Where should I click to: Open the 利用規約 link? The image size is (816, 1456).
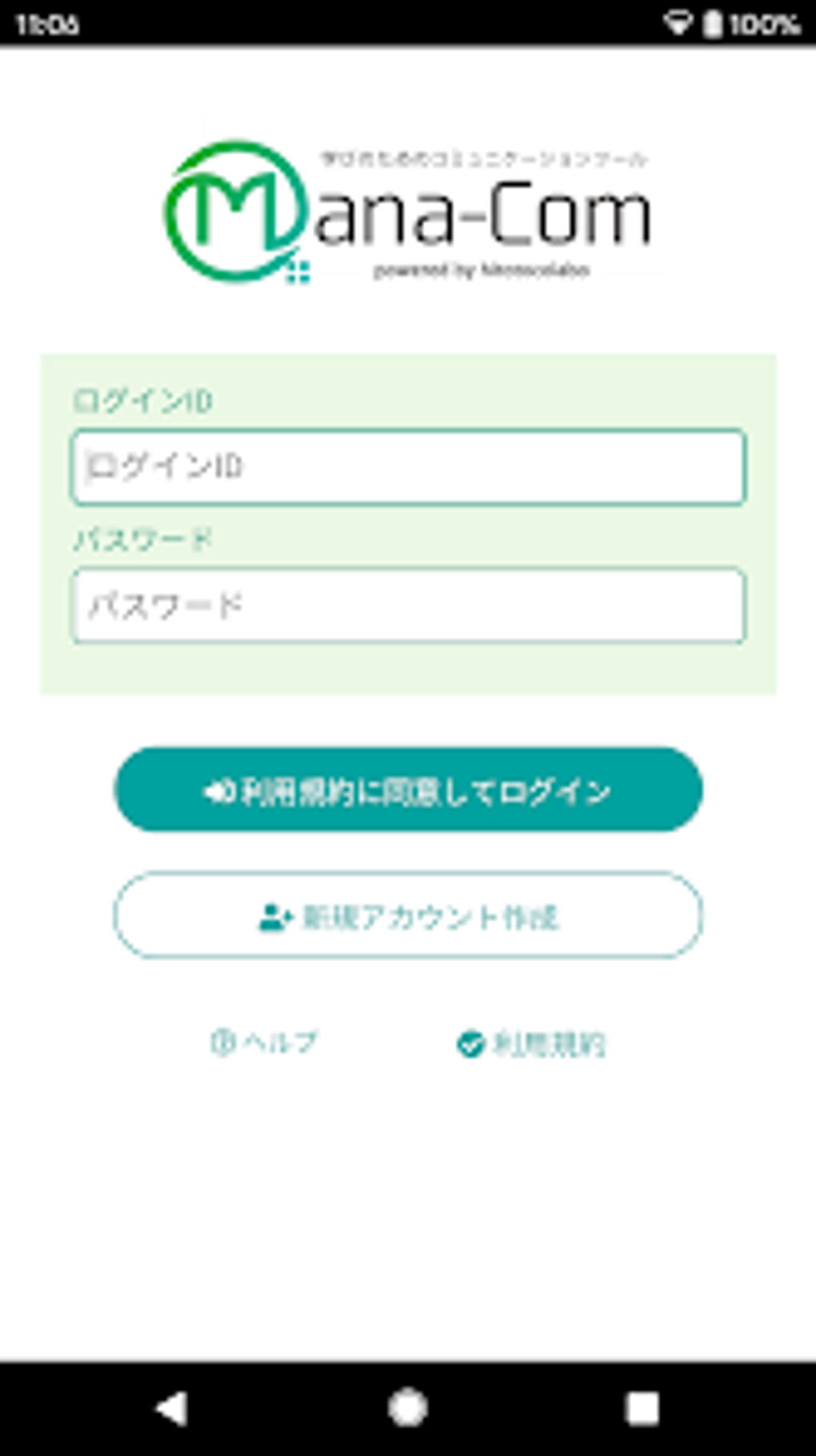tap(548, 1044)
